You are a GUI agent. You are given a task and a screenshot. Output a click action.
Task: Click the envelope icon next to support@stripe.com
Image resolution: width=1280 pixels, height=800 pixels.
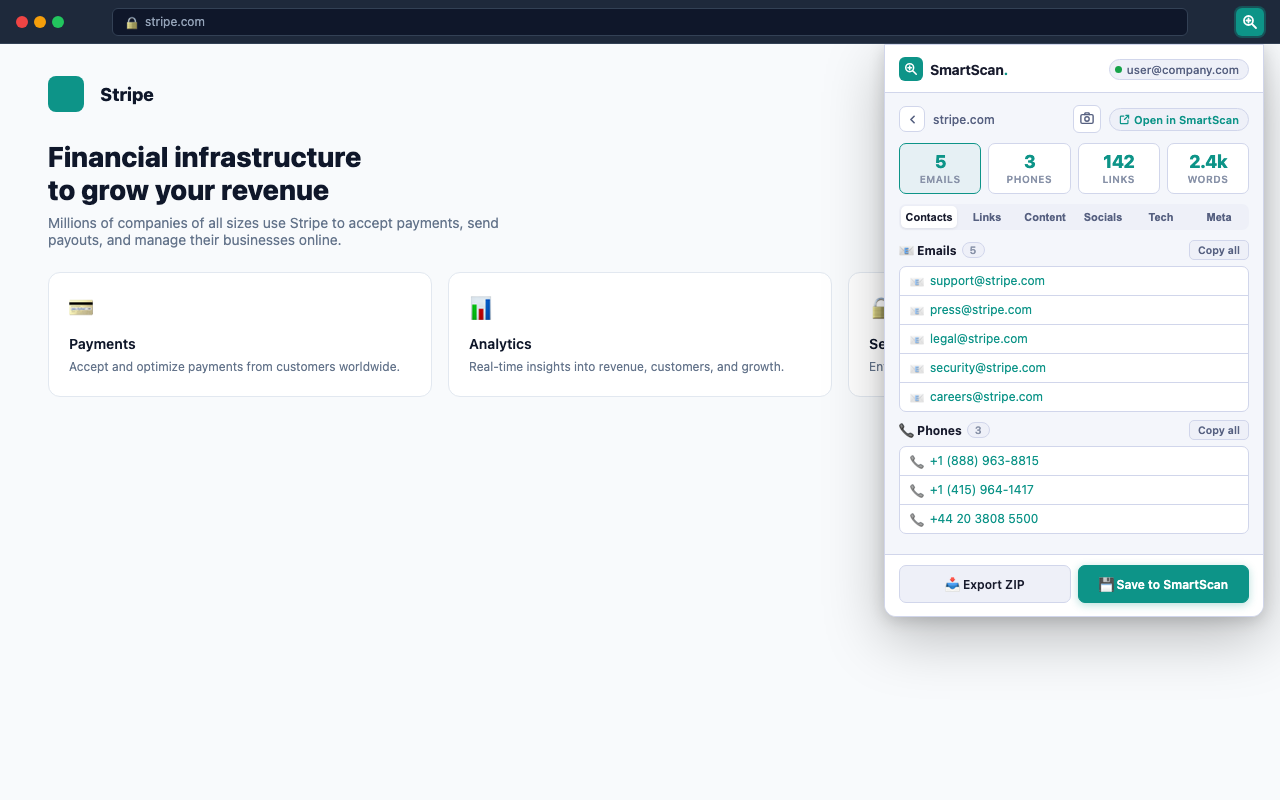917,282
